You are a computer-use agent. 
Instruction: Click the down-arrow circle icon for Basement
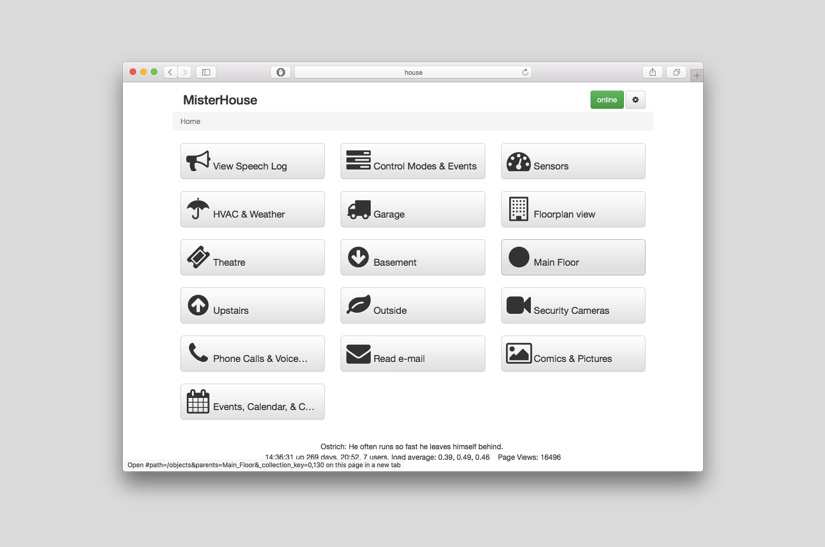(358, 257)
